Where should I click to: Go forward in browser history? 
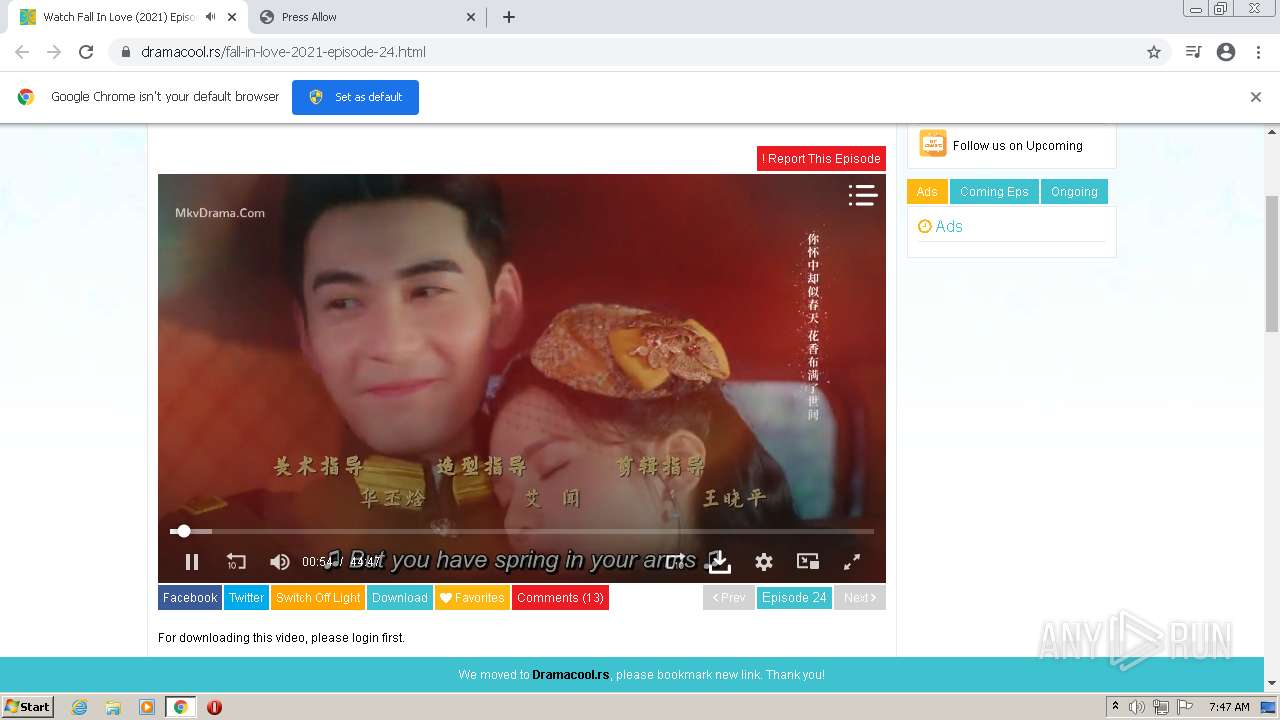pos(54,52)
